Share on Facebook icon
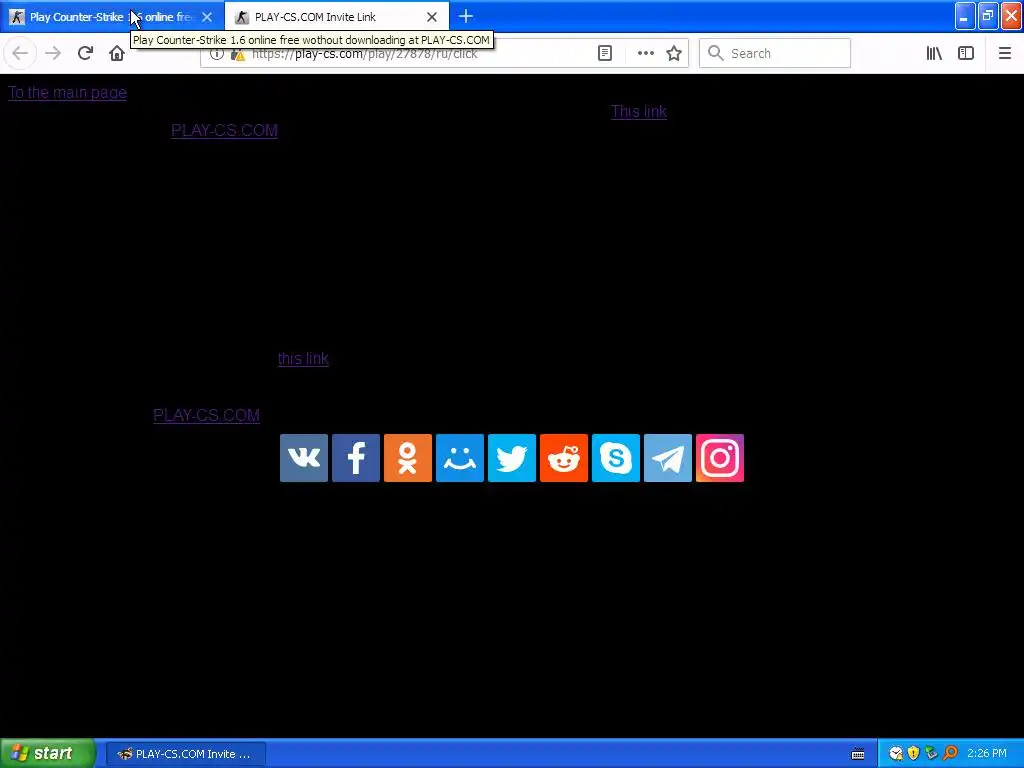1024x768 pixels. coord(356,458)
